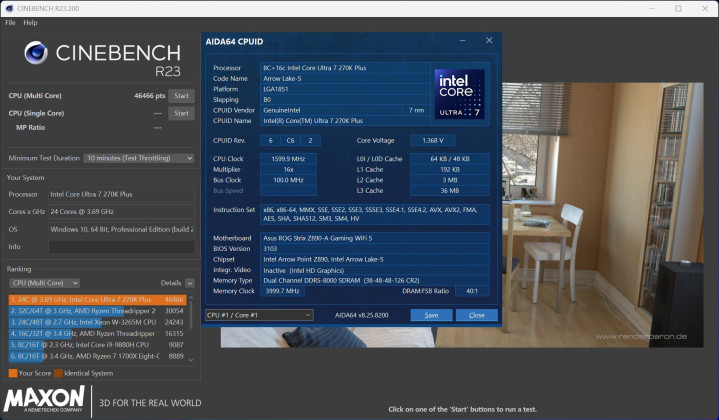Click the Save button in AIDA64
The width and height of the screenshot is (719, 420).
pyautogui.click(x=431, y=315)
